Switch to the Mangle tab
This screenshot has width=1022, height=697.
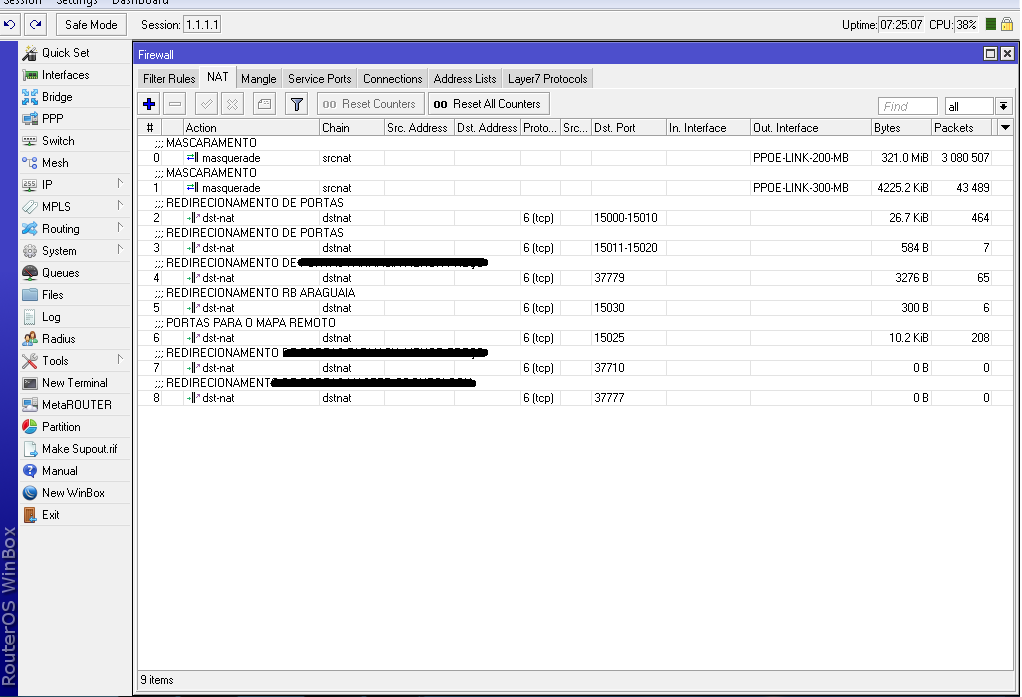click(259, 79)
